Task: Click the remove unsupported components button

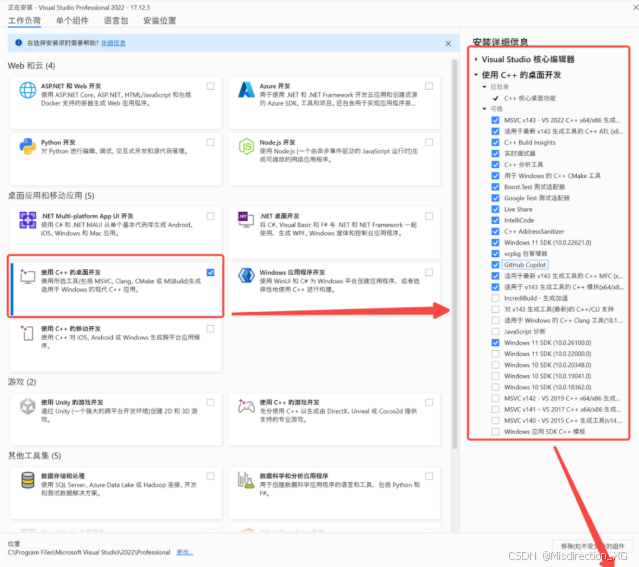Action: 593,546
